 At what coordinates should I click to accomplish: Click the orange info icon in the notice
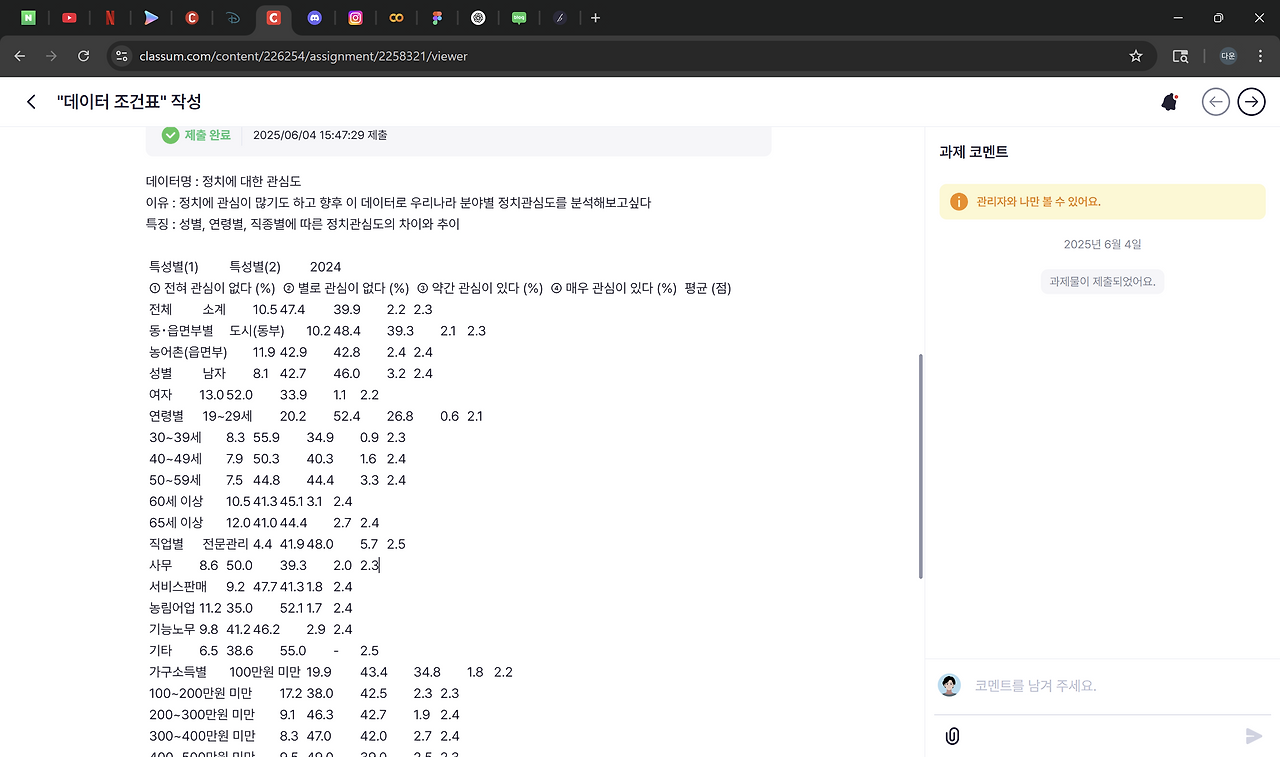click(959, 202)
